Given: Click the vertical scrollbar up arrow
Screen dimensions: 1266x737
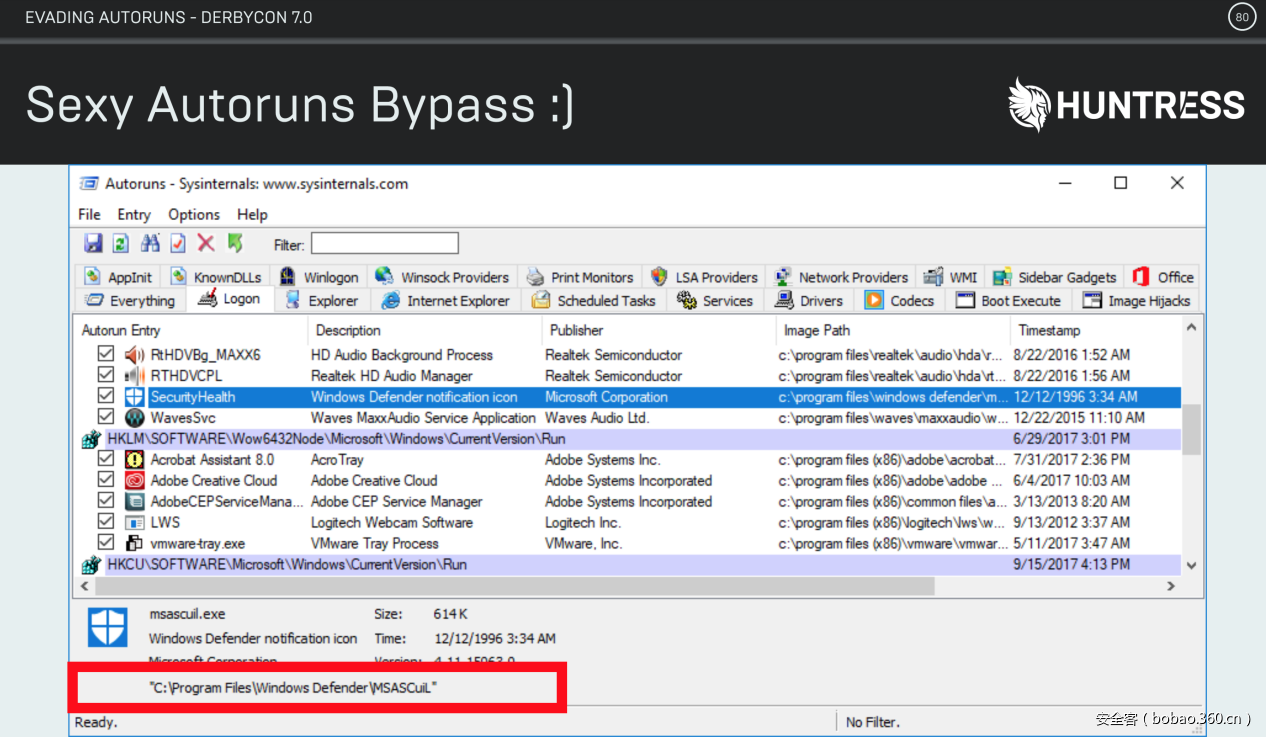Looking at the screenshot, I should [1191, 328].
